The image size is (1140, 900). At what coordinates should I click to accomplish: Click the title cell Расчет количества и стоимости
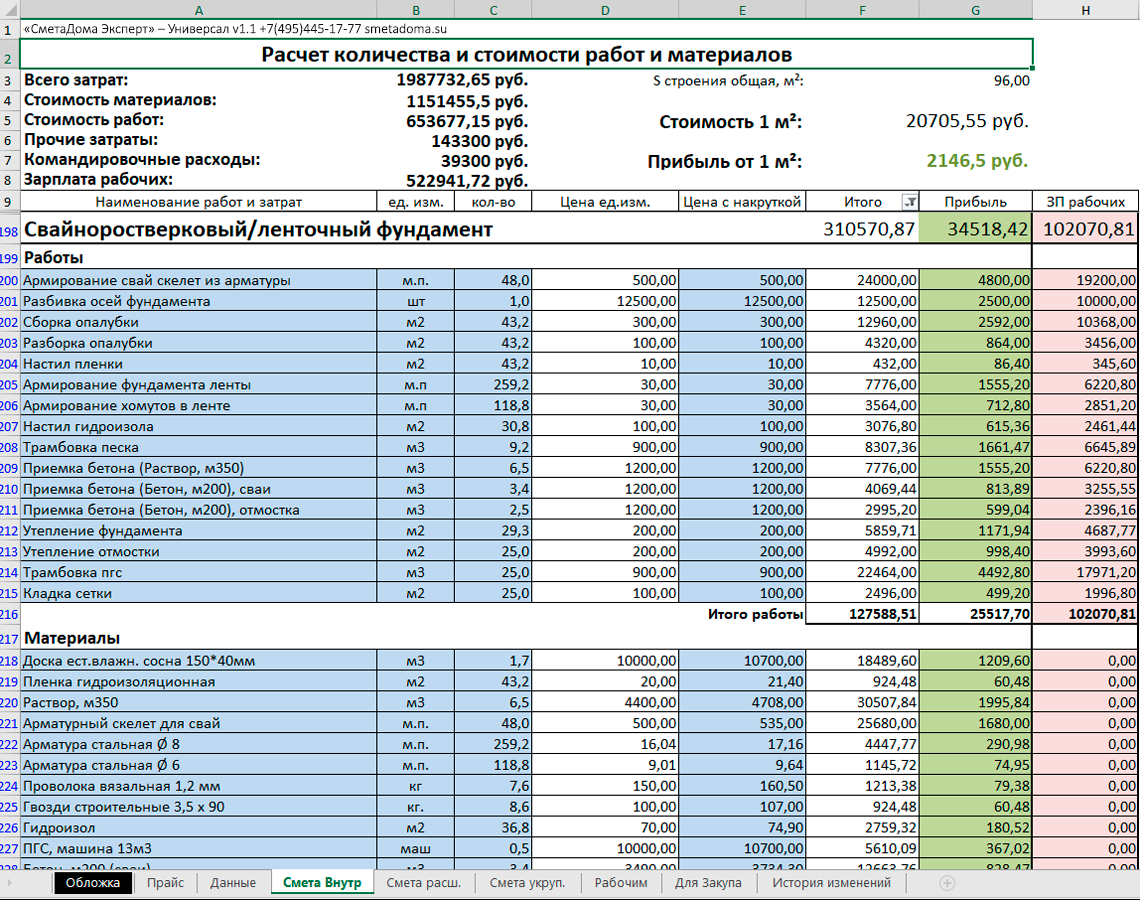click(x=526, y=54)
